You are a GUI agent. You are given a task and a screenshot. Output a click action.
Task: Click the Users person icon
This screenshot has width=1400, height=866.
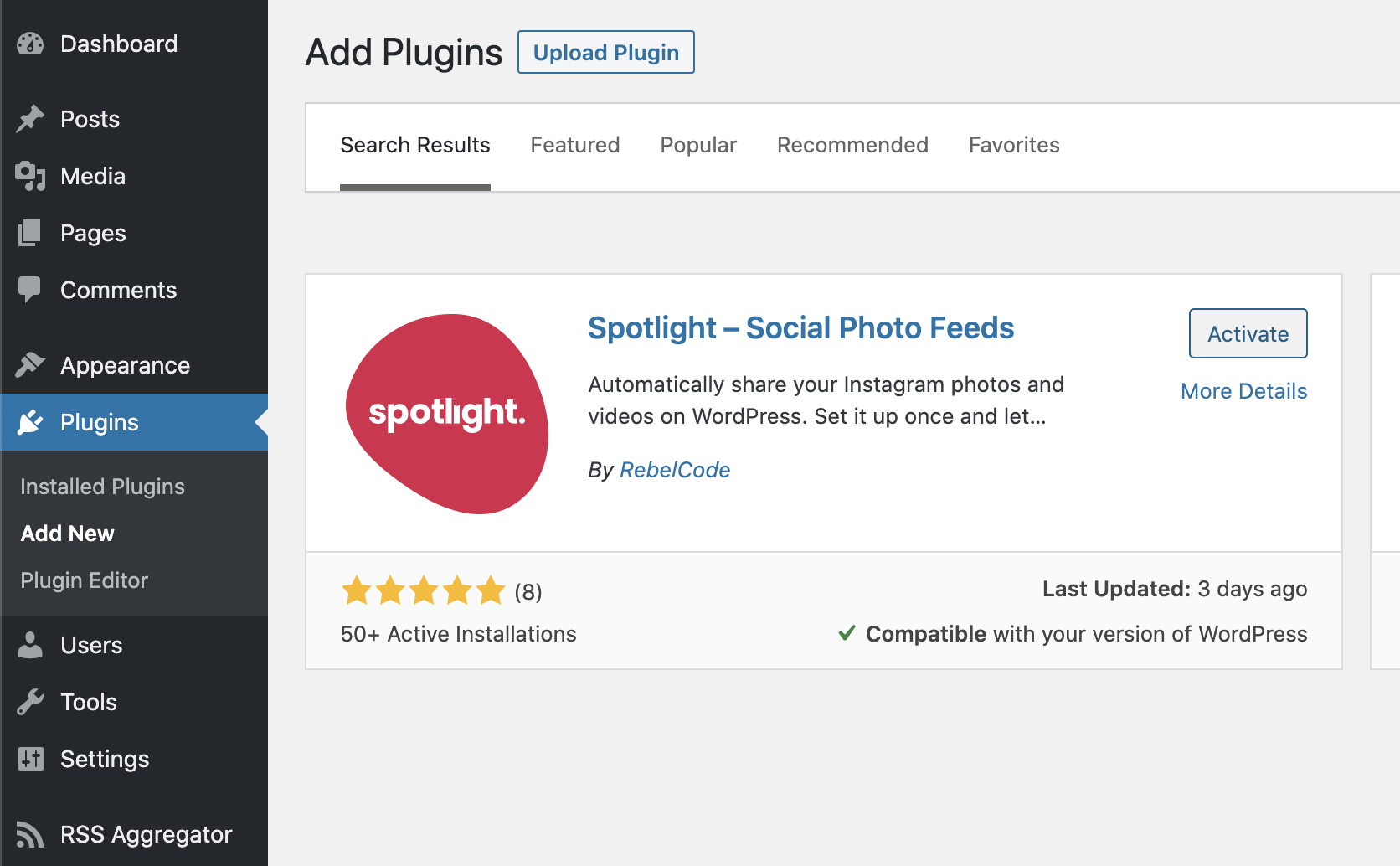tap(30, 645)
